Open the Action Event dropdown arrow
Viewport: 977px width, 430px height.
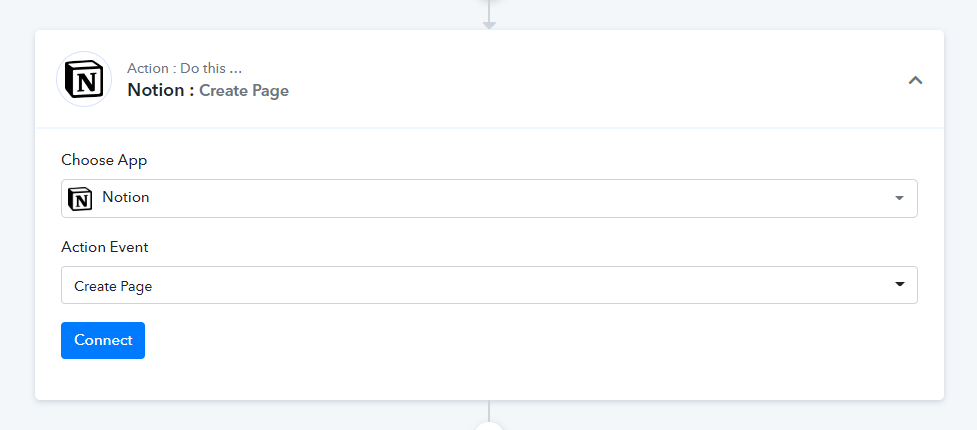click(x=899, y=284)
